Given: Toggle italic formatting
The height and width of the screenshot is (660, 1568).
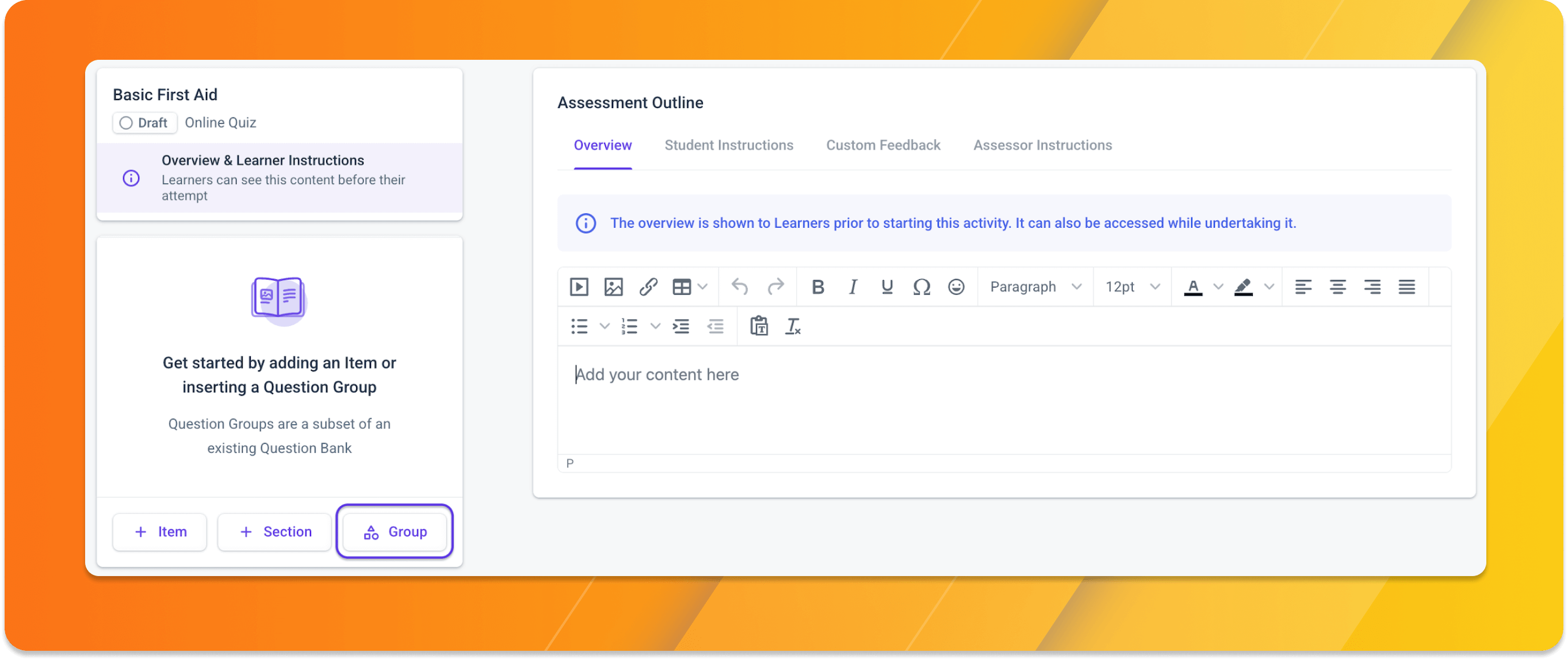Looking at the screenshot, I should point(853,286).
